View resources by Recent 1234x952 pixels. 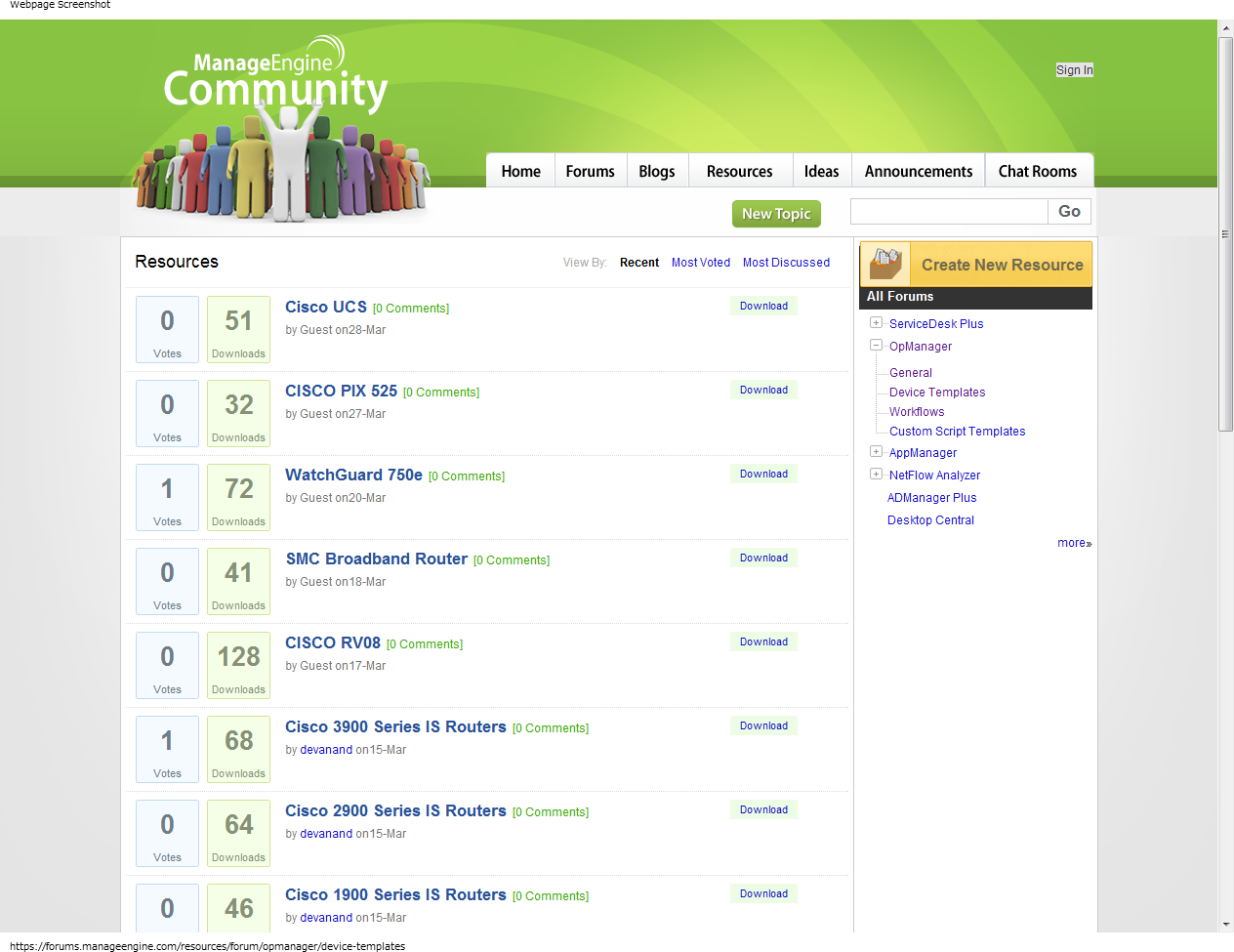coord(639,263)
